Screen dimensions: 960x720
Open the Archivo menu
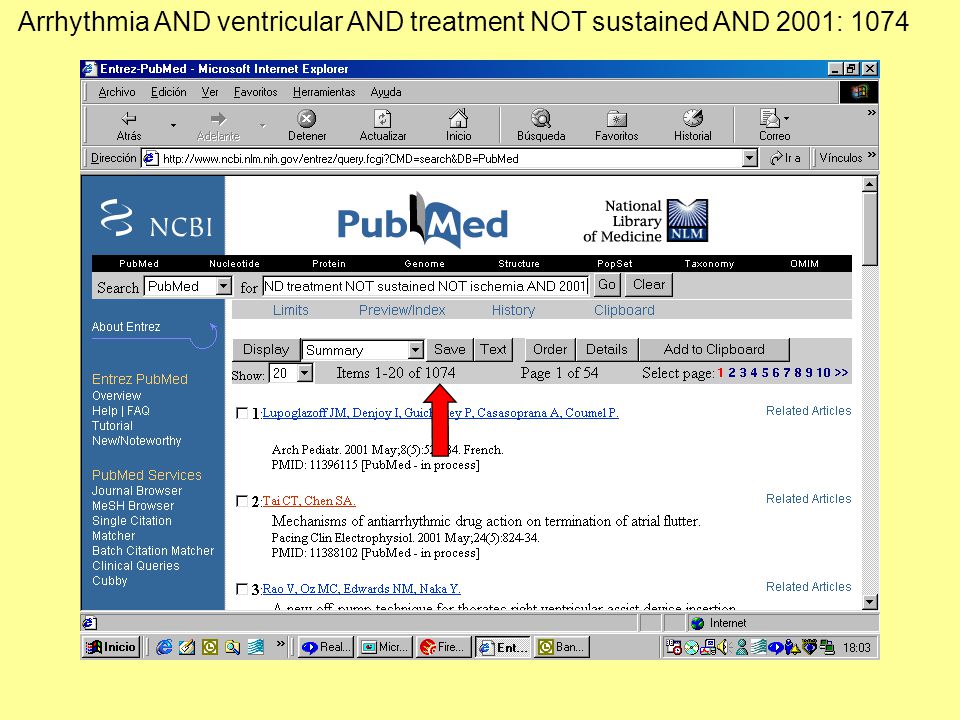pyautogui.click(x=116, y=92)
